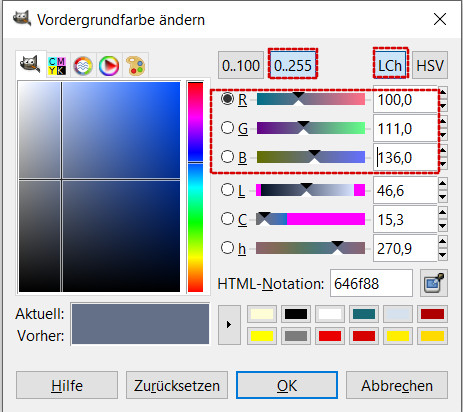Decrease the C value with down arrow

pyautogui.click(x=443, y=226)
